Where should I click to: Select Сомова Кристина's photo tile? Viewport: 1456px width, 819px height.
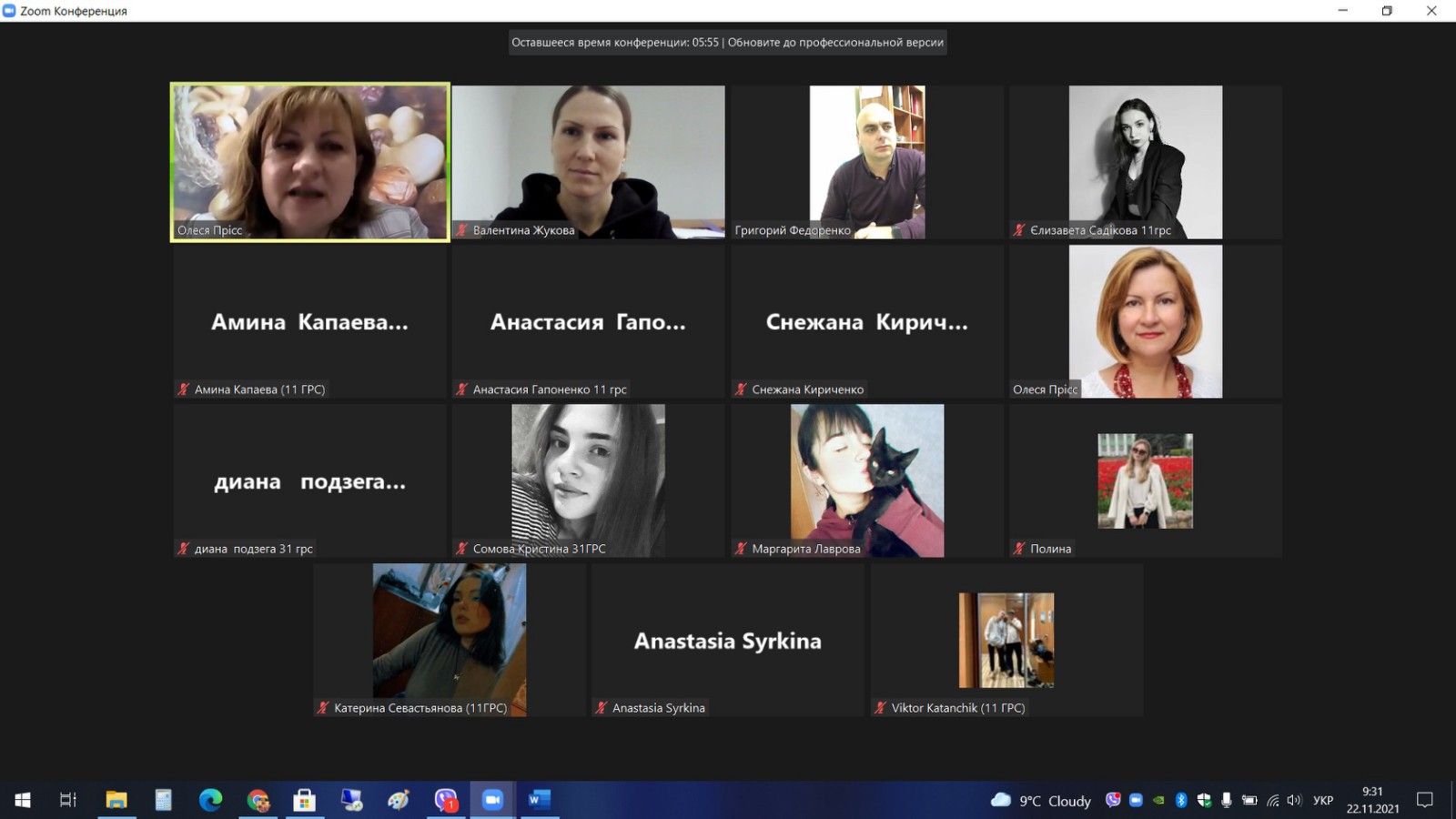pyautogui.click(x=589, y=480)
